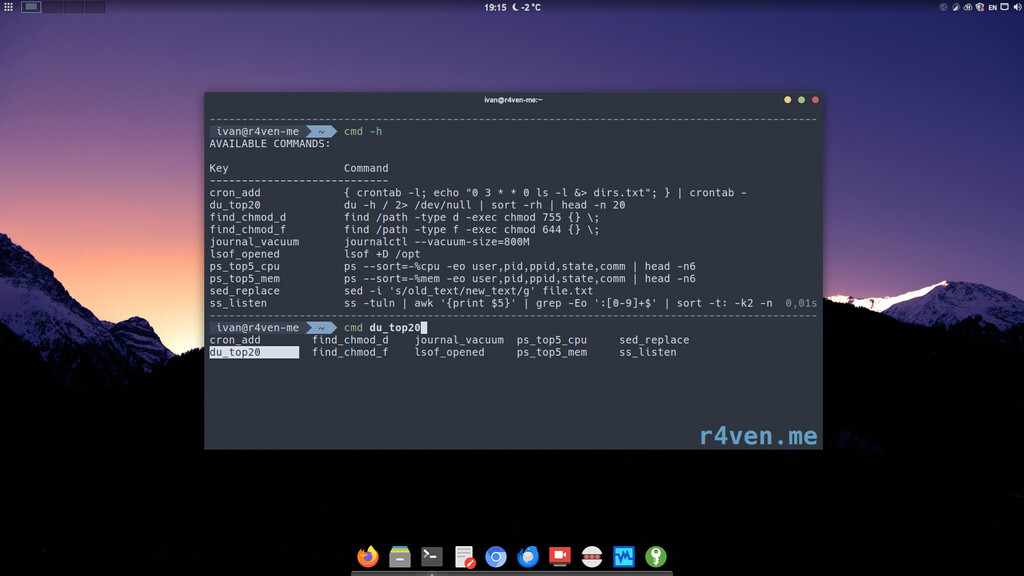
Task: Start the screen recorder app
Action: point(558,556)
